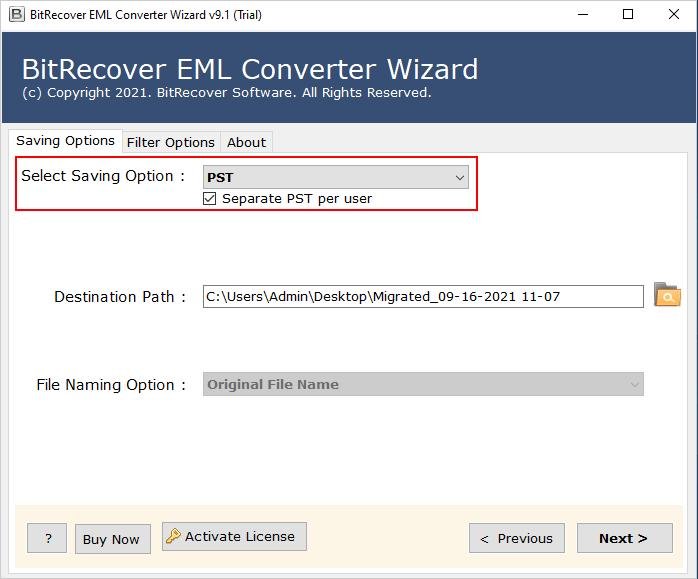Minimize the EML Converter Wizard window
698x579 pixels.
pyautogui.click(x=581, y=14)
